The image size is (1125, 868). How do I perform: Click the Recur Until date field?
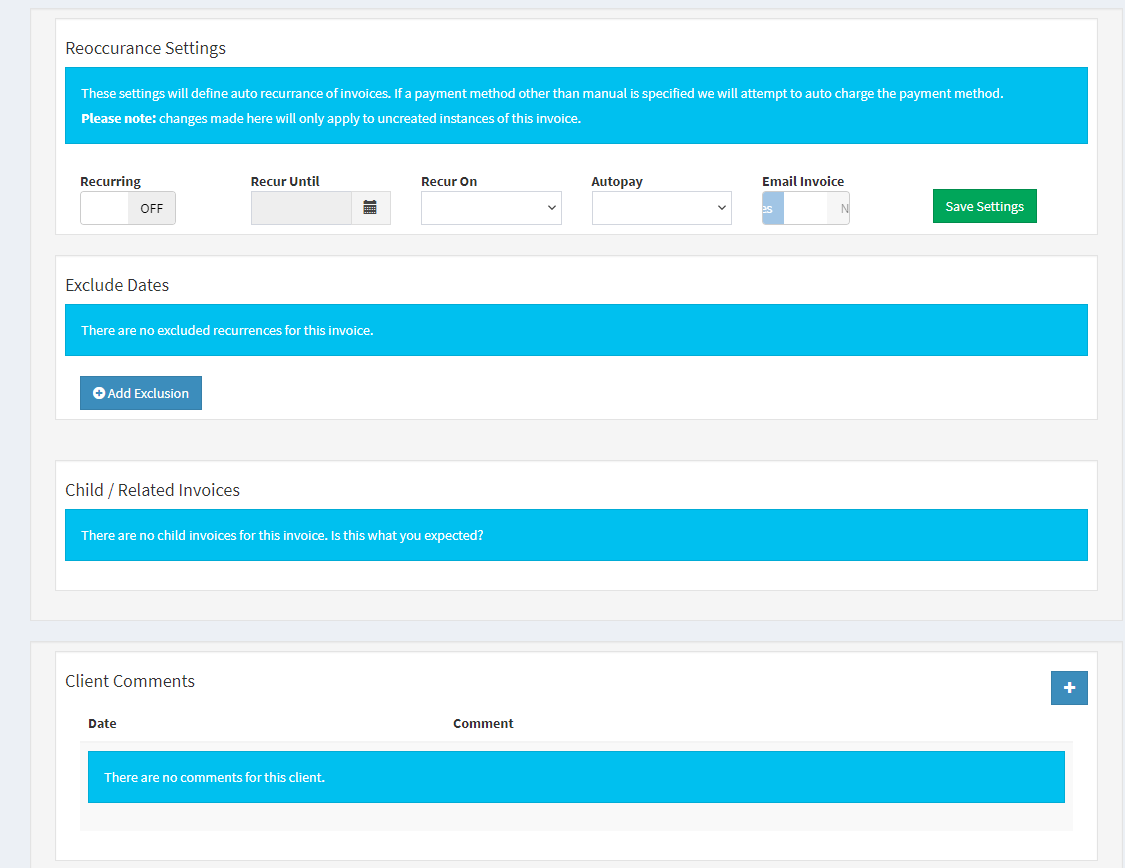(300, 208)
